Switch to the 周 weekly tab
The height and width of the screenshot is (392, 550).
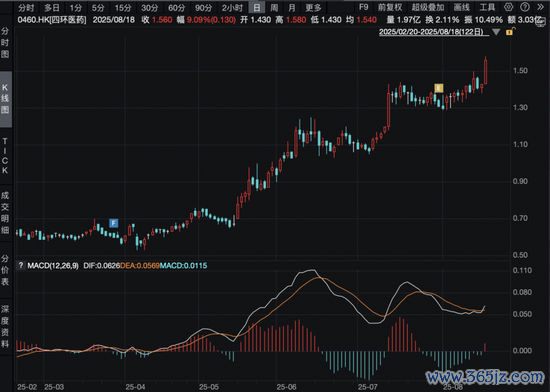coord(275,7)
